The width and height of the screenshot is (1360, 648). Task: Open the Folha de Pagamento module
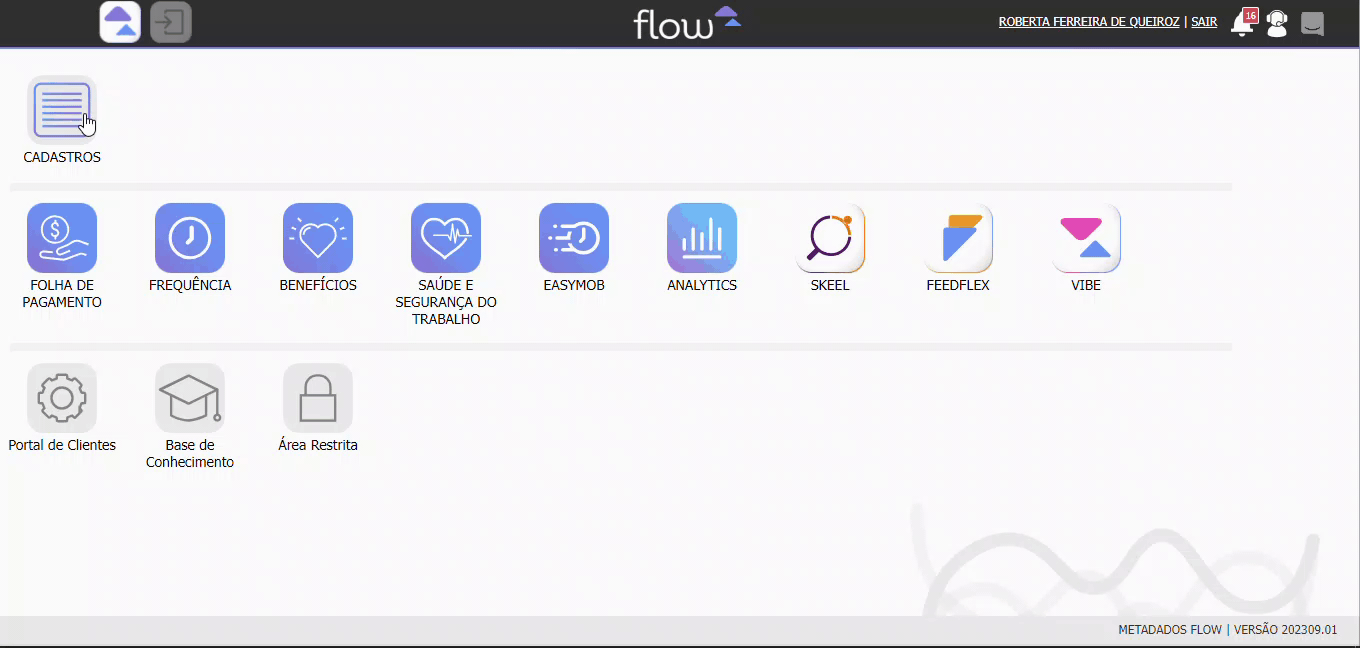click(x=62, y=238)
